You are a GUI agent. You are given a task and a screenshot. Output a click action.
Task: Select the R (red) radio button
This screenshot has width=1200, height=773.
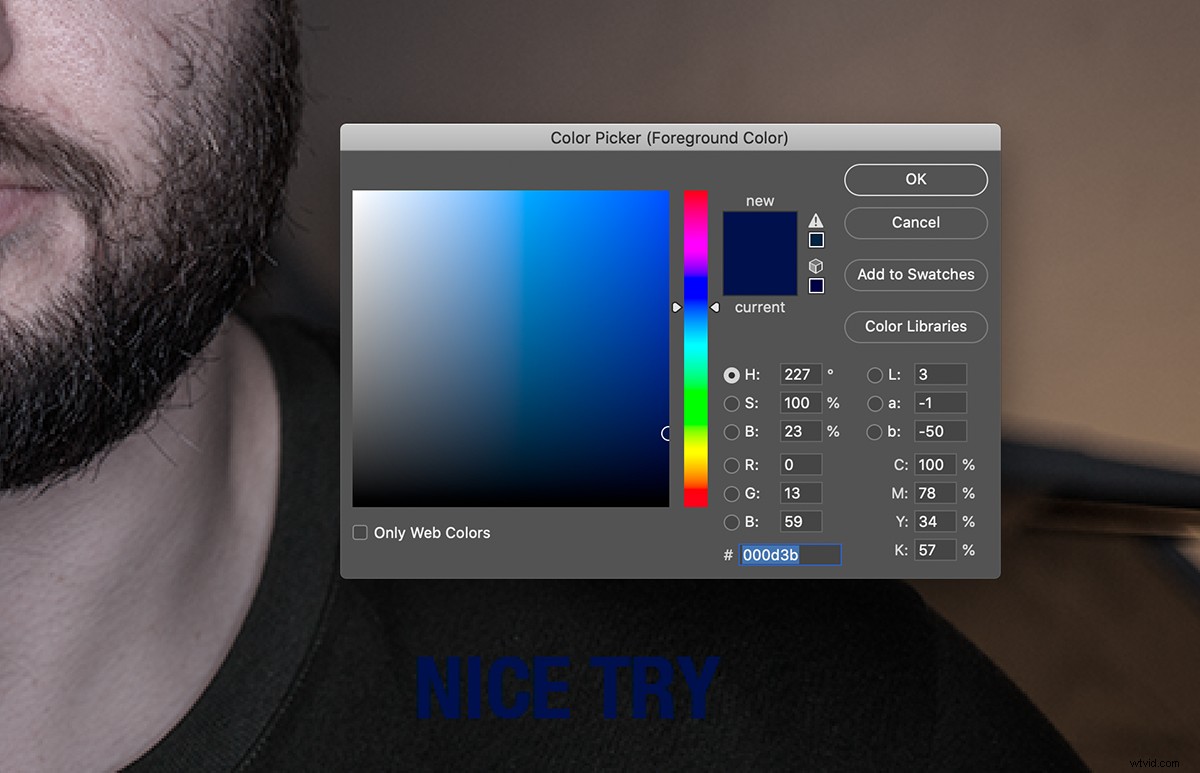point(731,464)
